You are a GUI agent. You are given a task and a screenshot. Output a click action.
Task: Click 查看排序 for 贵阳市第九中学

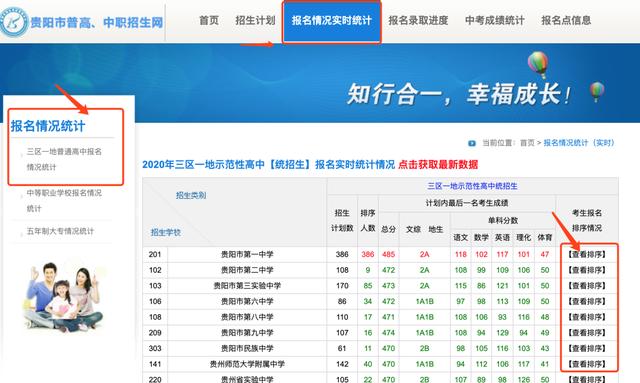coord(587,333)
